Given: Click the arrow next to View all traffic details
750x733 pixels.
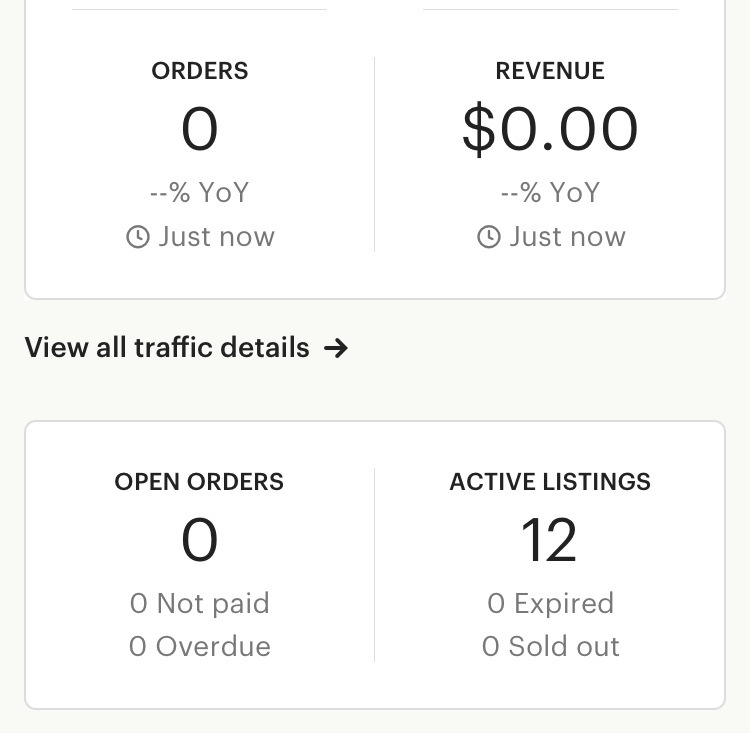Looking at the screenshot, I should point(337,348).
